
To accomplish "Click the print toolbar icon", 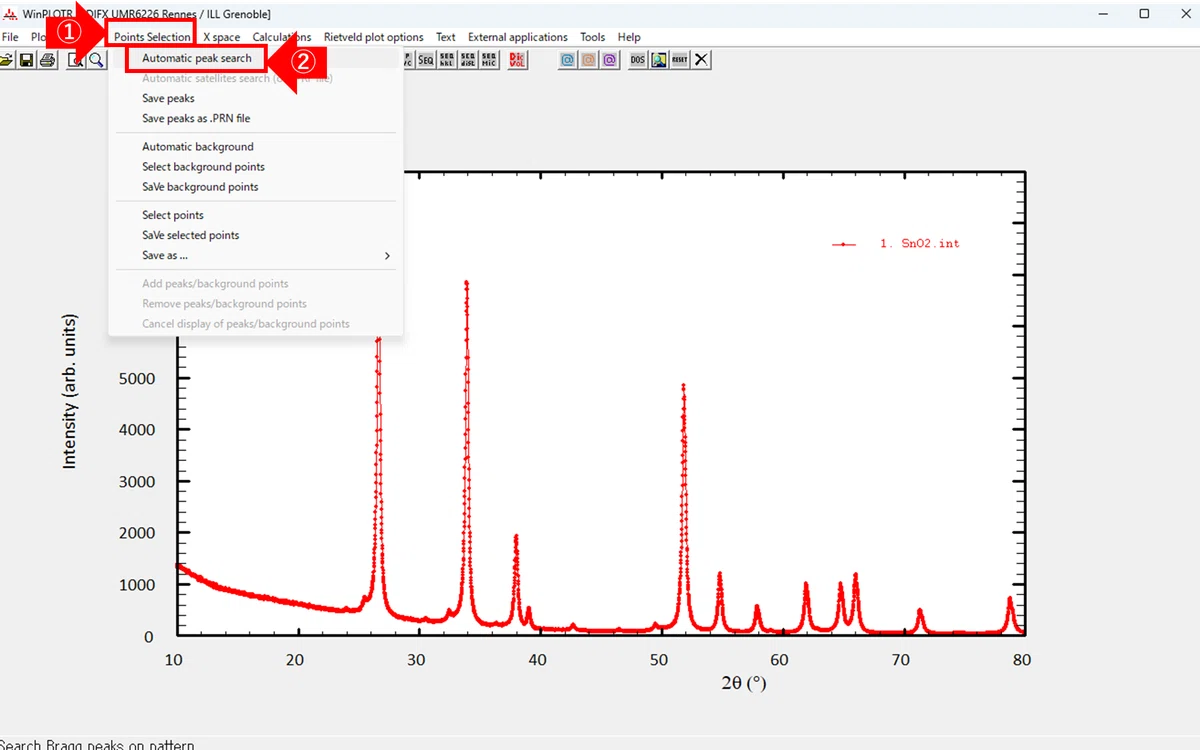I will (x=47, y=60).
